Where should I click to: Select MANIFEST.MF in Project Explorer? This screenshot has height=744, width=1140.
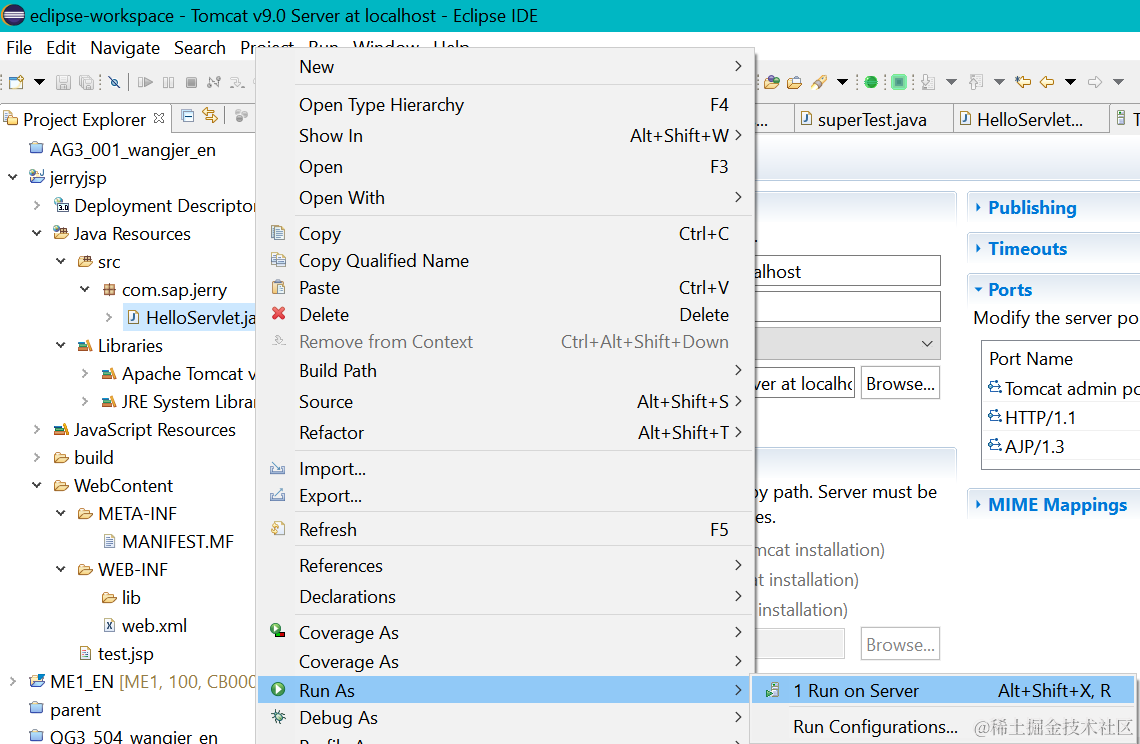[x=168, y=542]
